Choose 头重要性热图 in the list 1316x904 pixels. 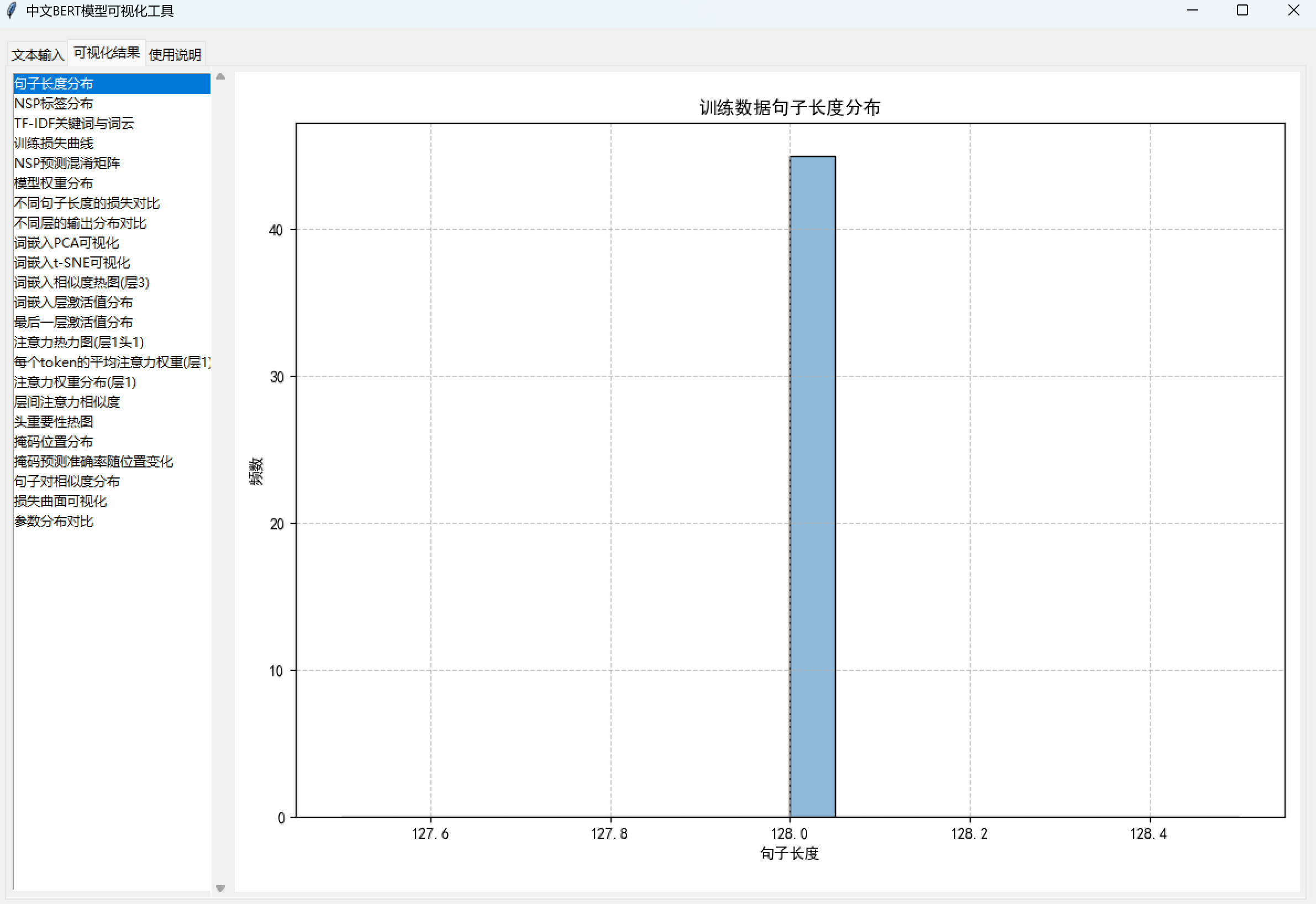tap(54, 422)
